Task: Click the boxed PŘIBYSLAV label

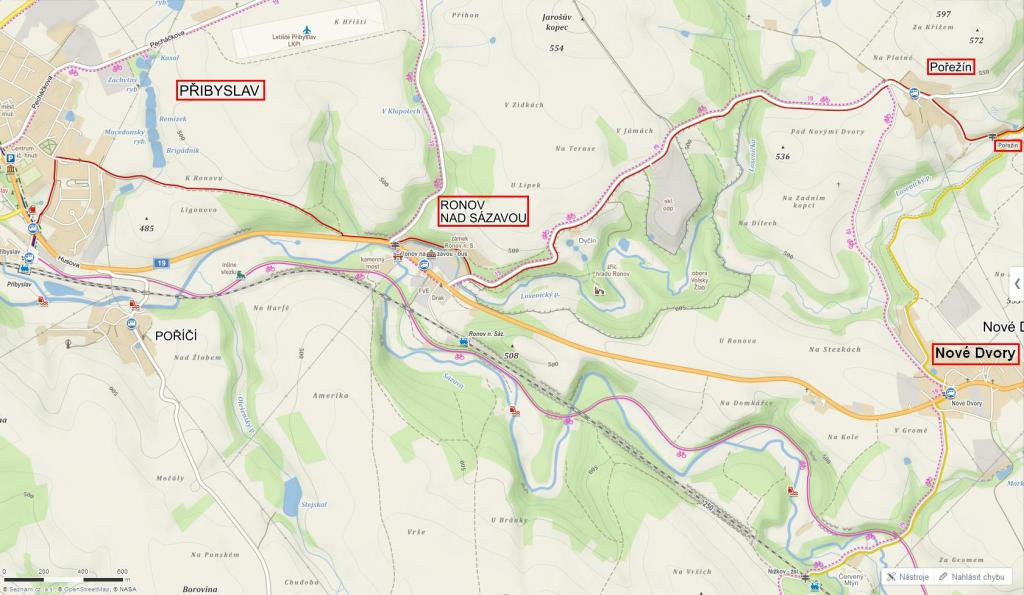Action: [x=220, y=90]
